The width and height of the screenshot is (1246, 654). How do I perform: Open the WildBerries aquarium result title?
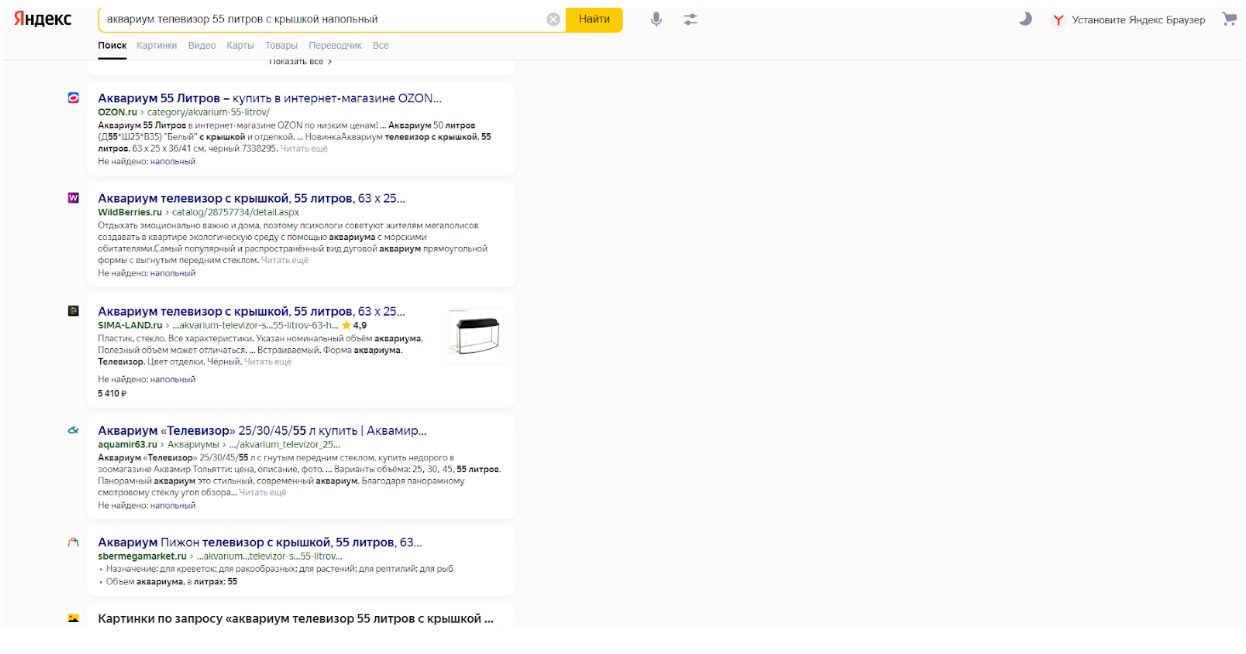click(x=252, y=198)
